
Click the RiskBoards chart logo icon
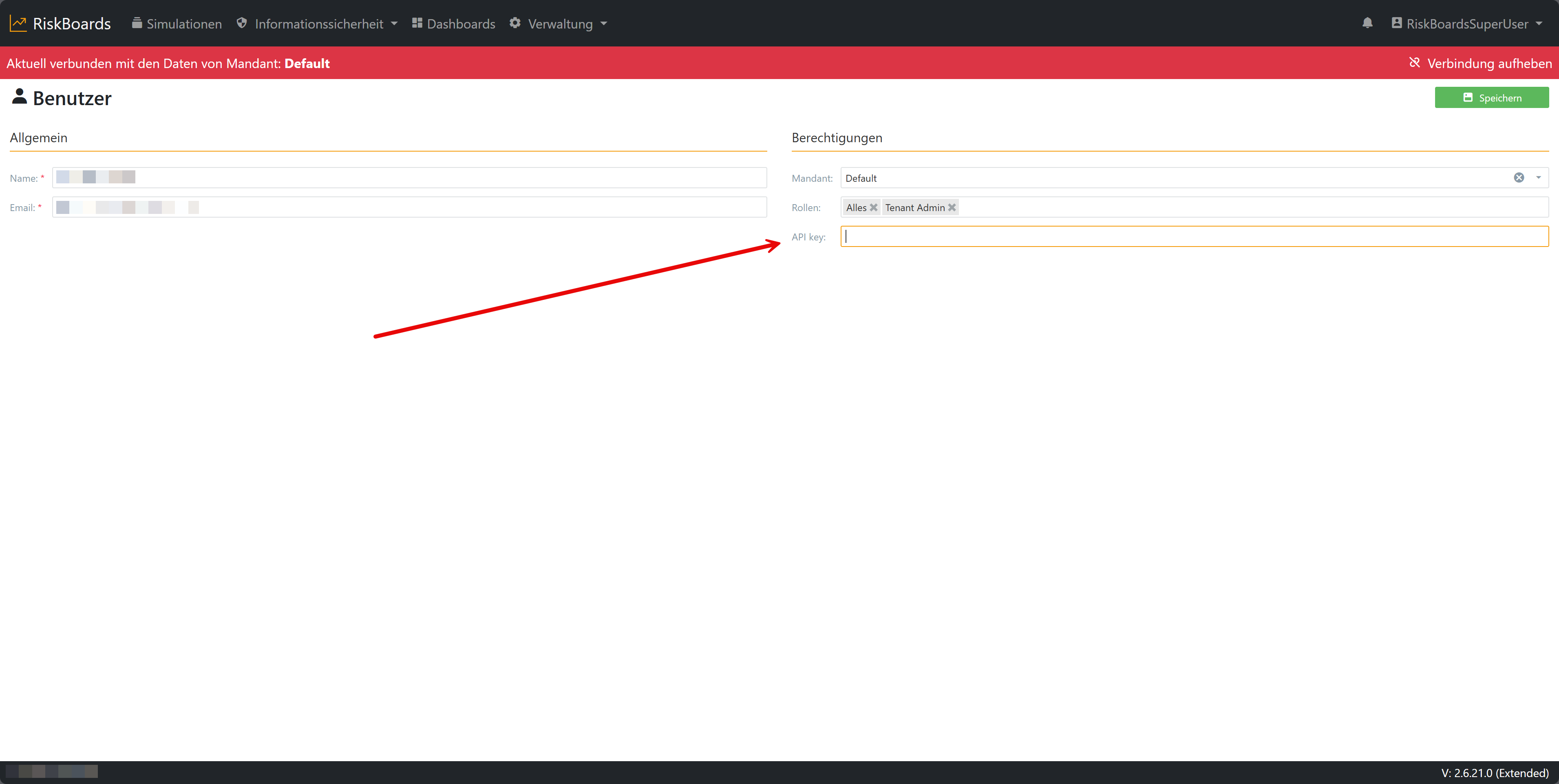tap(18, 24)
